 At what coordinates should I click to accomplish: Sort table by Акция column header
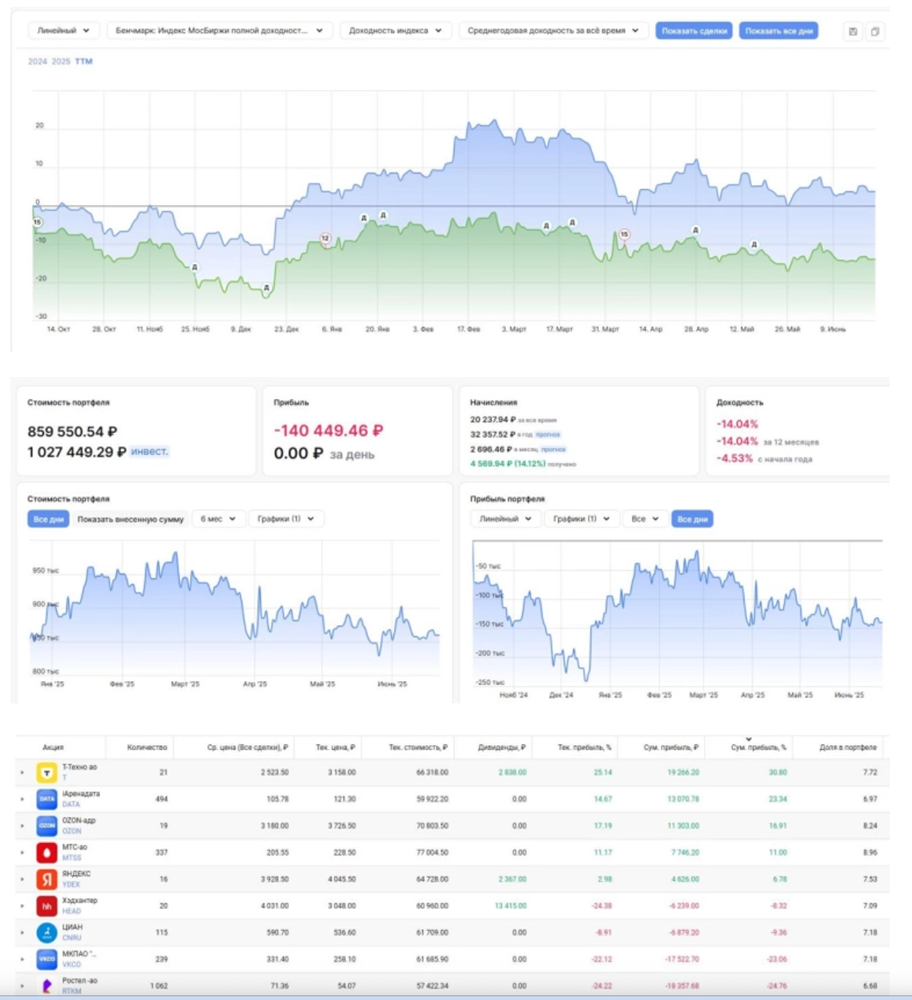tap(53, 747)
